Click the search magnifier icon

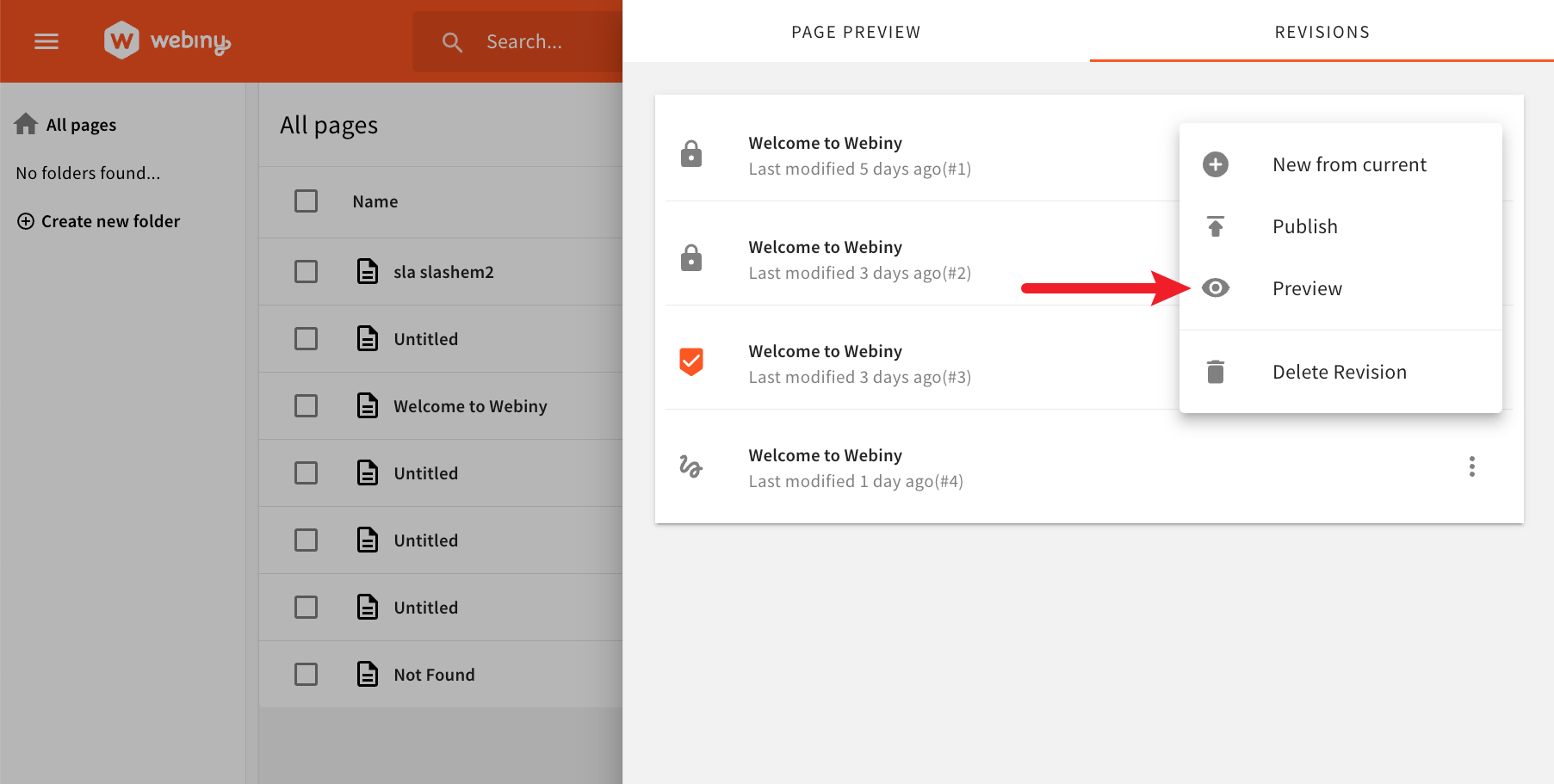(451, 40)
